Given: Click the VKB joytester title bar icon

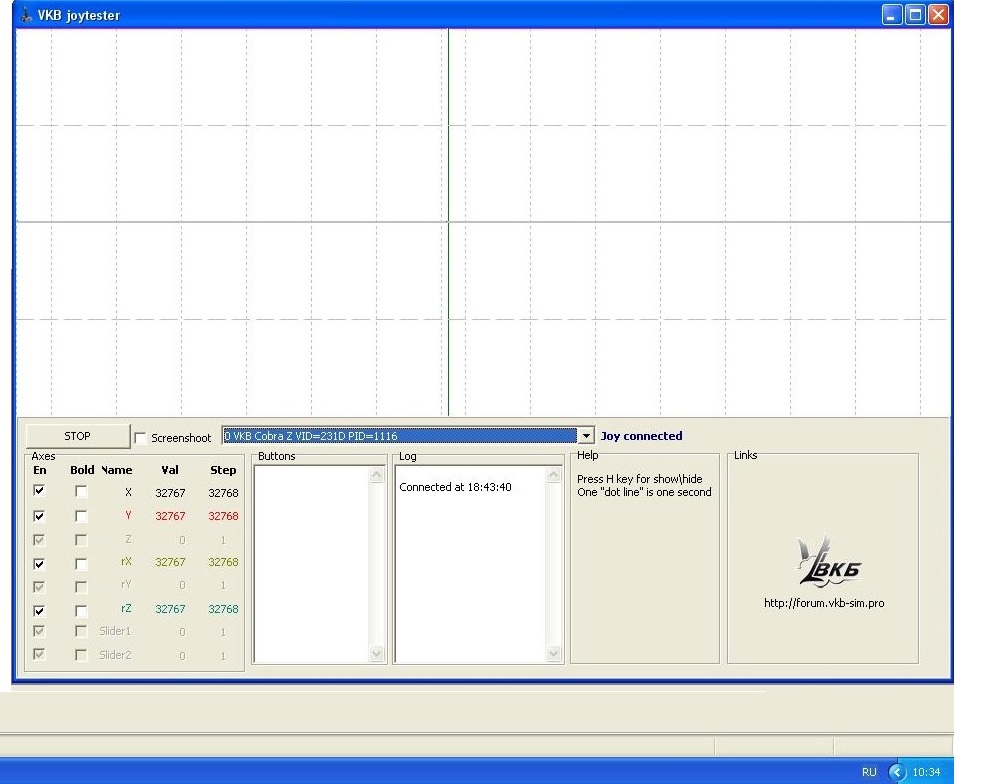Looking at the screenshot, I should [26, 15].
